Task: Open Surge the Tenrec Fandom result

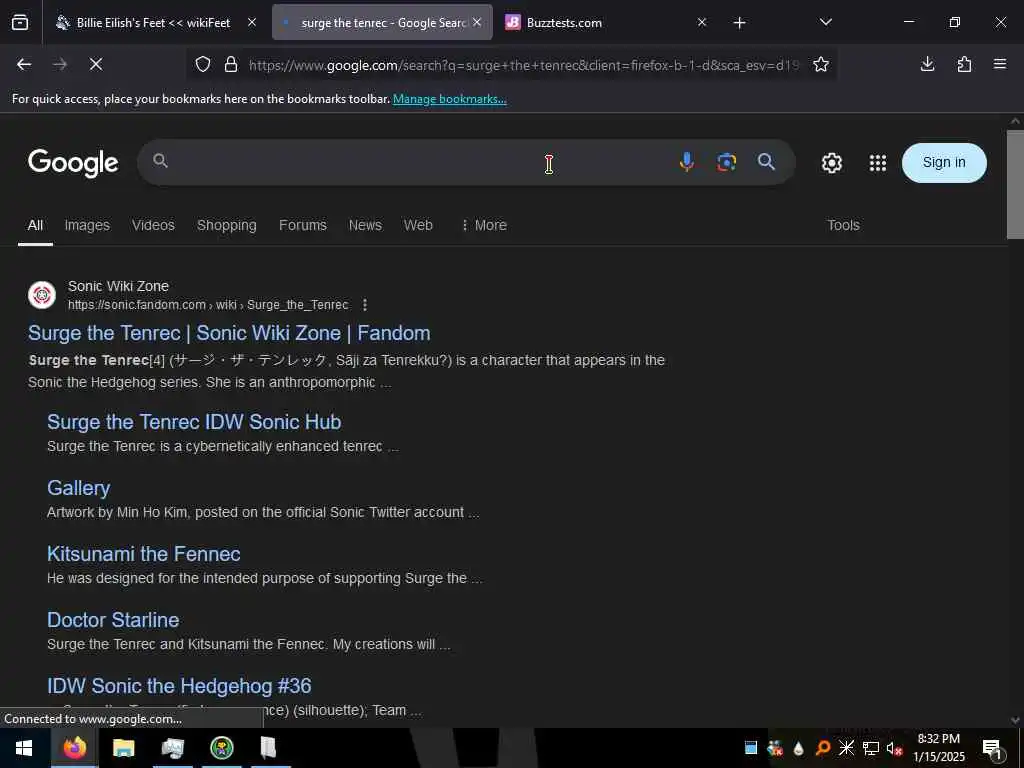Action: click(229, 333)
